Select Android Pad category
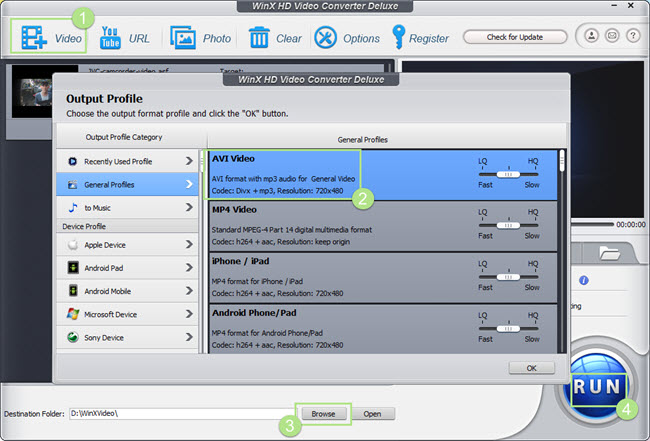This screenshot has width=650, height=441. pyautogui.click(x=127, y=268)
